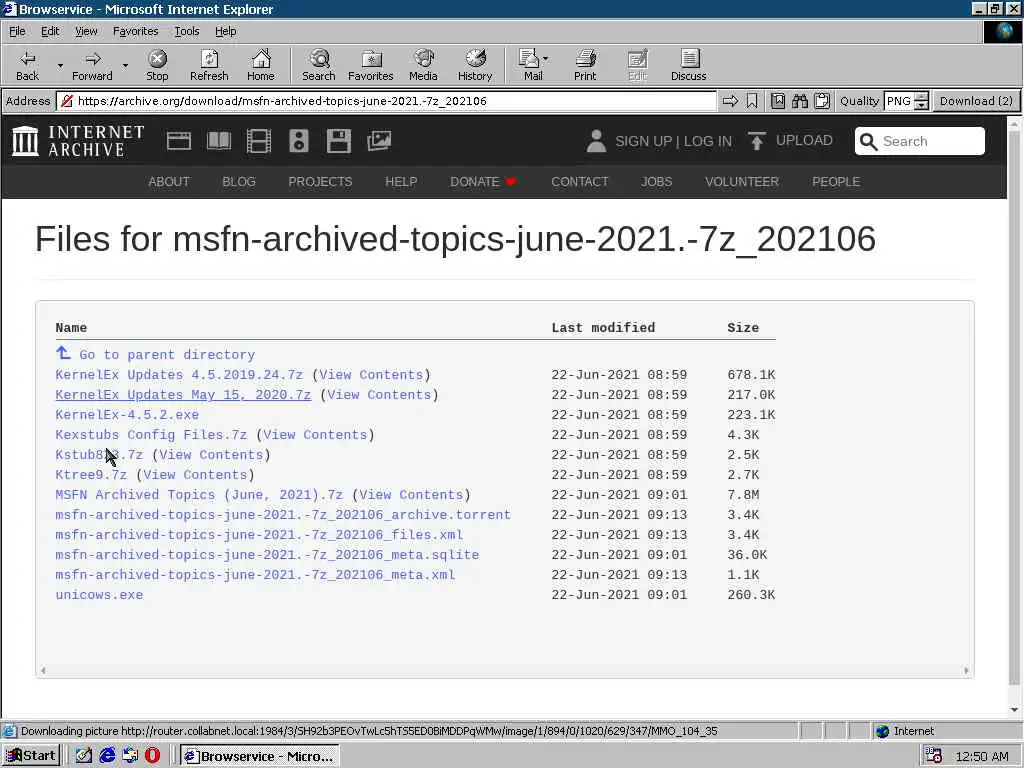Click the page vertical scrollbar down arrow

click(1014, 710)
